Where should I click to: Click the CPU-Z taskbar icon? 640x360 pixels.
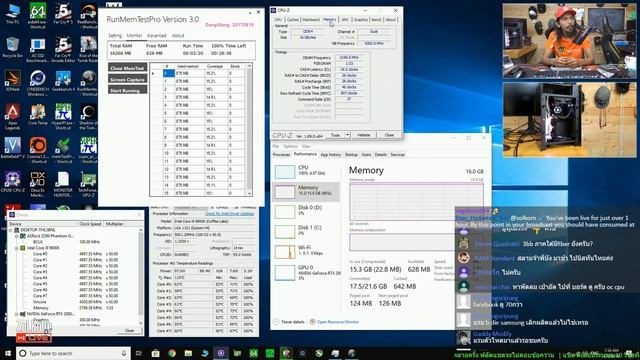pos(221,353)
